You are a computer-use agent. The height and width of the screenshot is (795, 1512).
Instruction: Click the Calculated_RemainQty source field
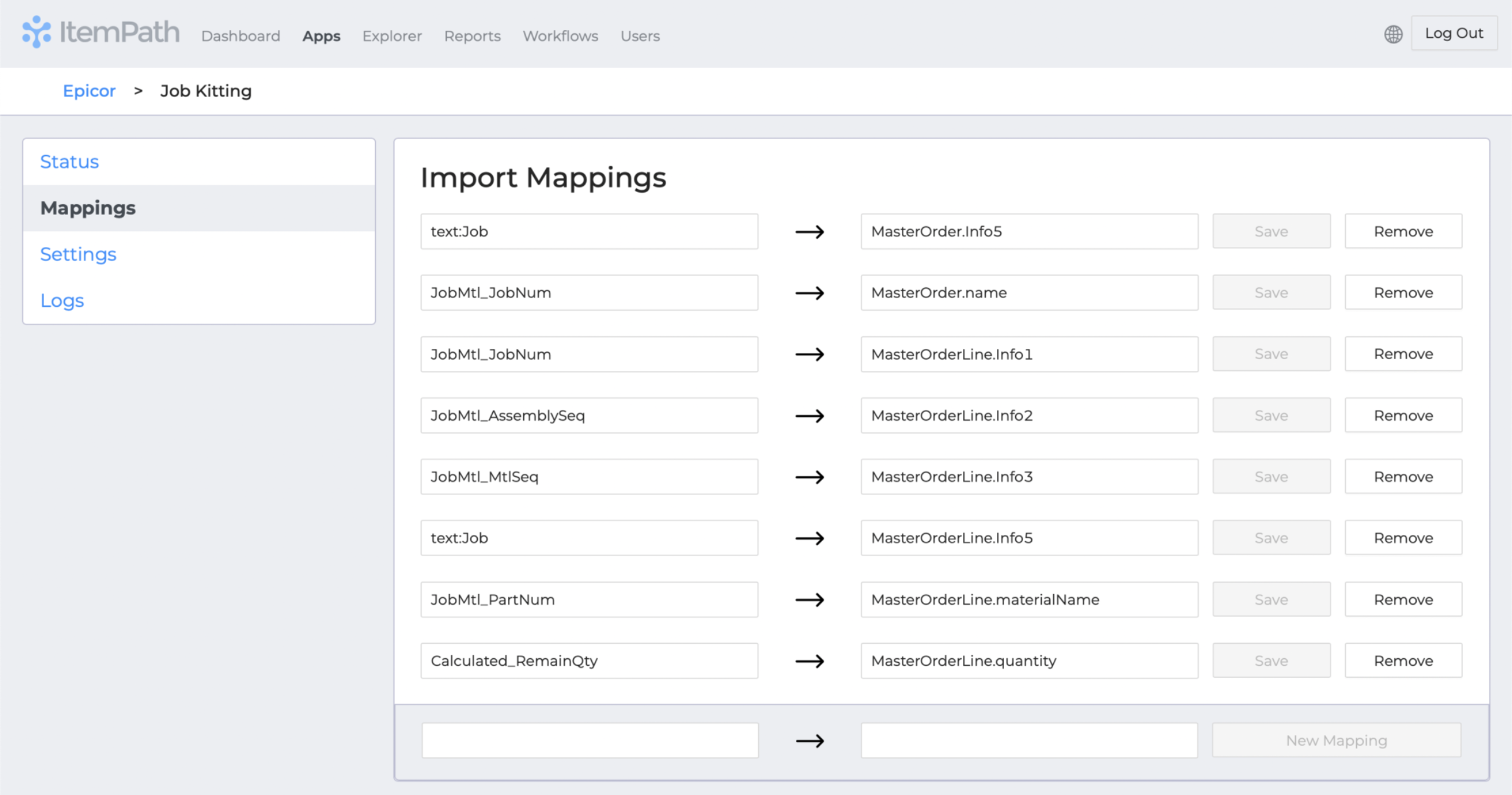(589, 661)
